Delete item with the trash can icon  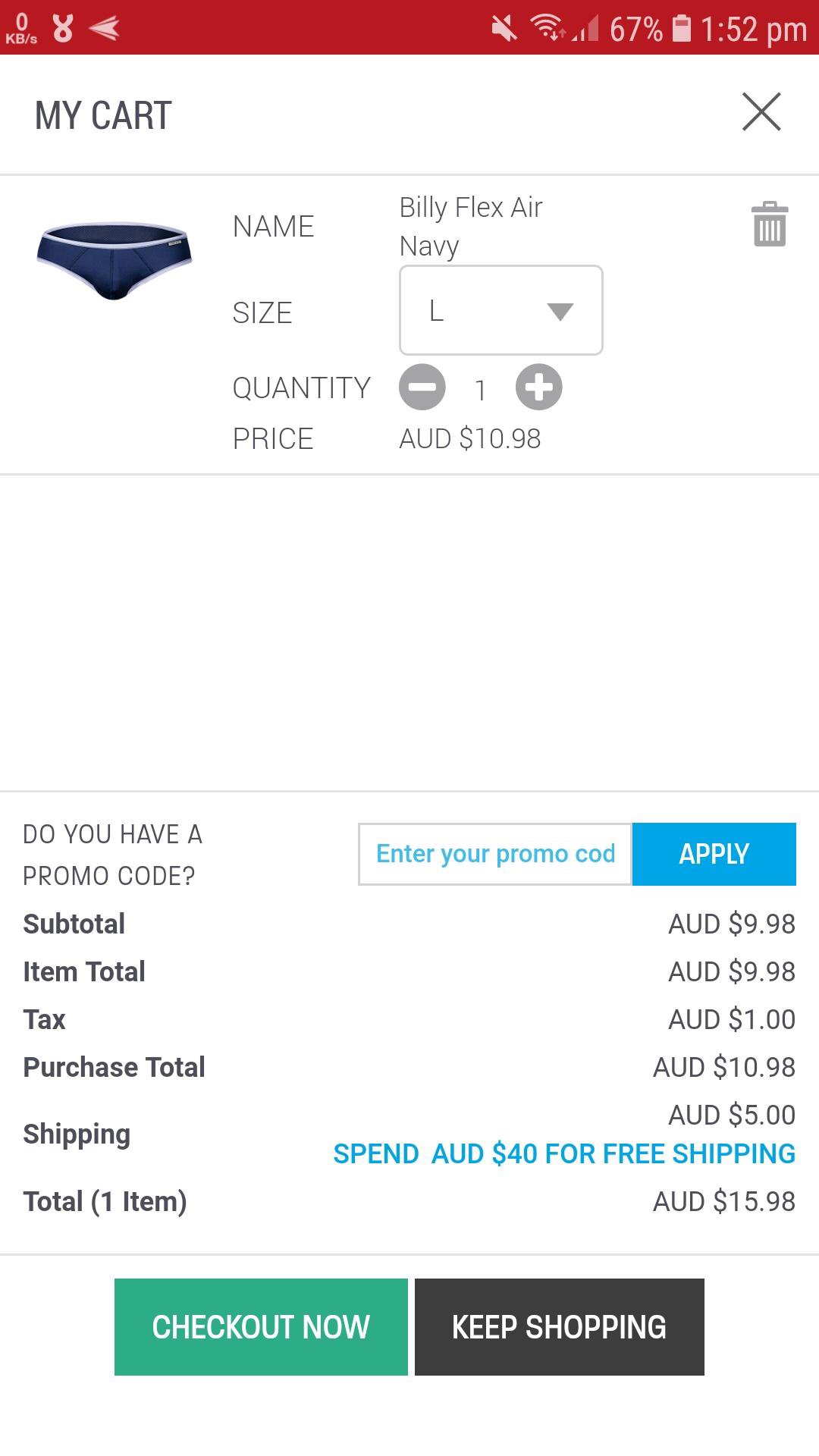[x=769, y=224]
